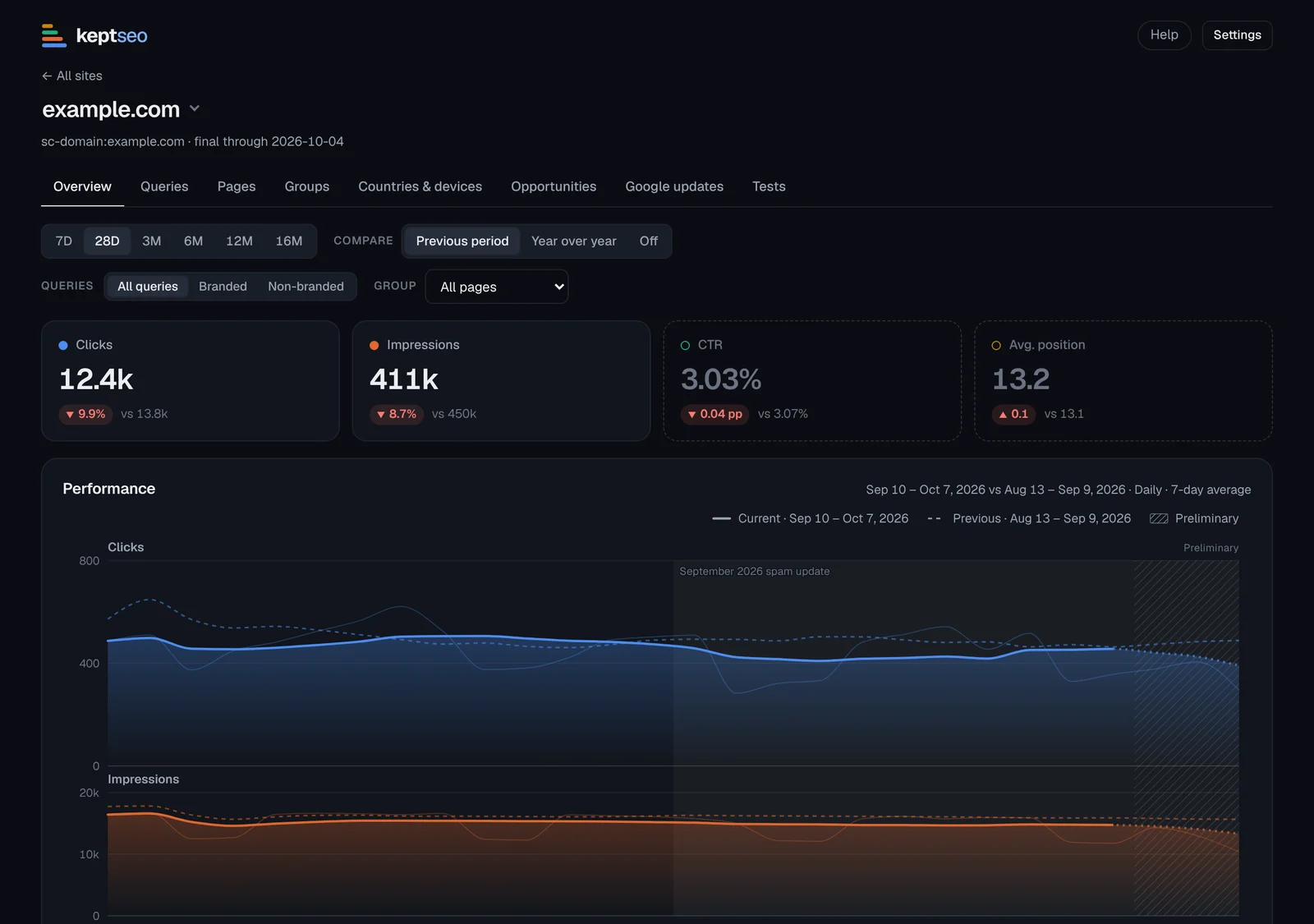Click the example.com site heading
The image size is (1314, 924).
[111, 109]
